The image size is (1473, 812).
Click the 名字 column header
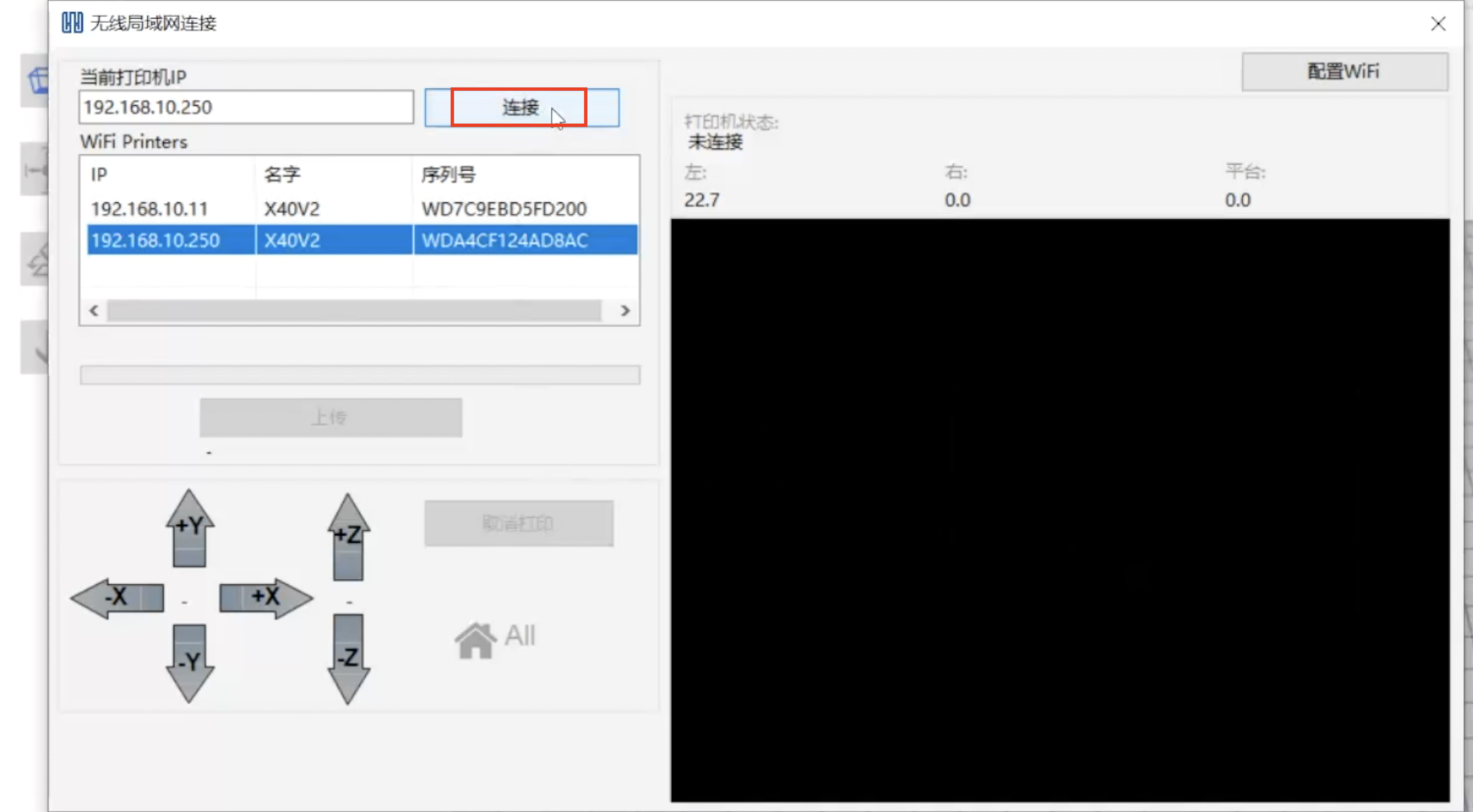282,175
